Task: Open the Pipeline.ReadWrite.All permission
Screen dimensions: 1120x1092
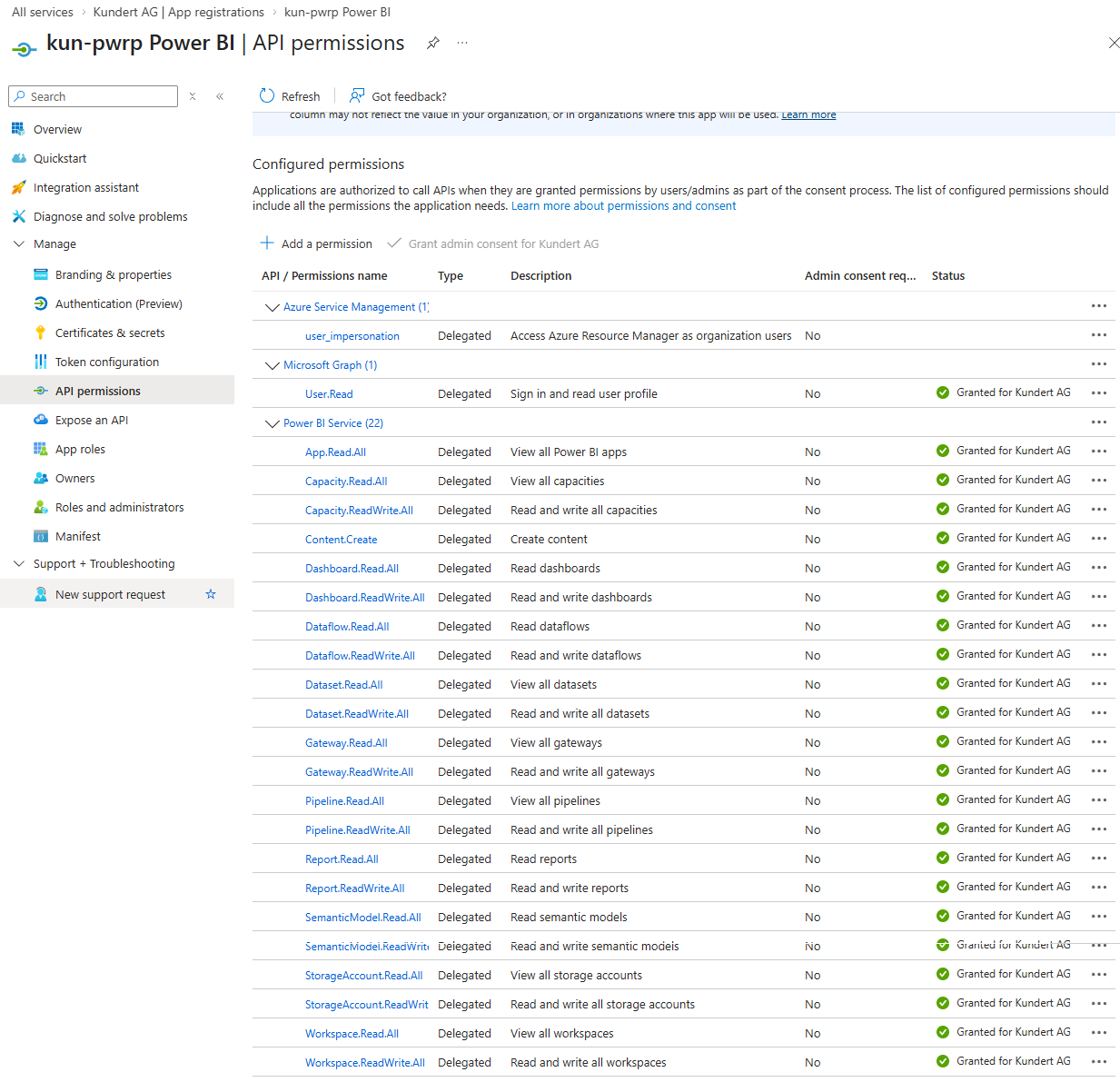Action: 358,830
